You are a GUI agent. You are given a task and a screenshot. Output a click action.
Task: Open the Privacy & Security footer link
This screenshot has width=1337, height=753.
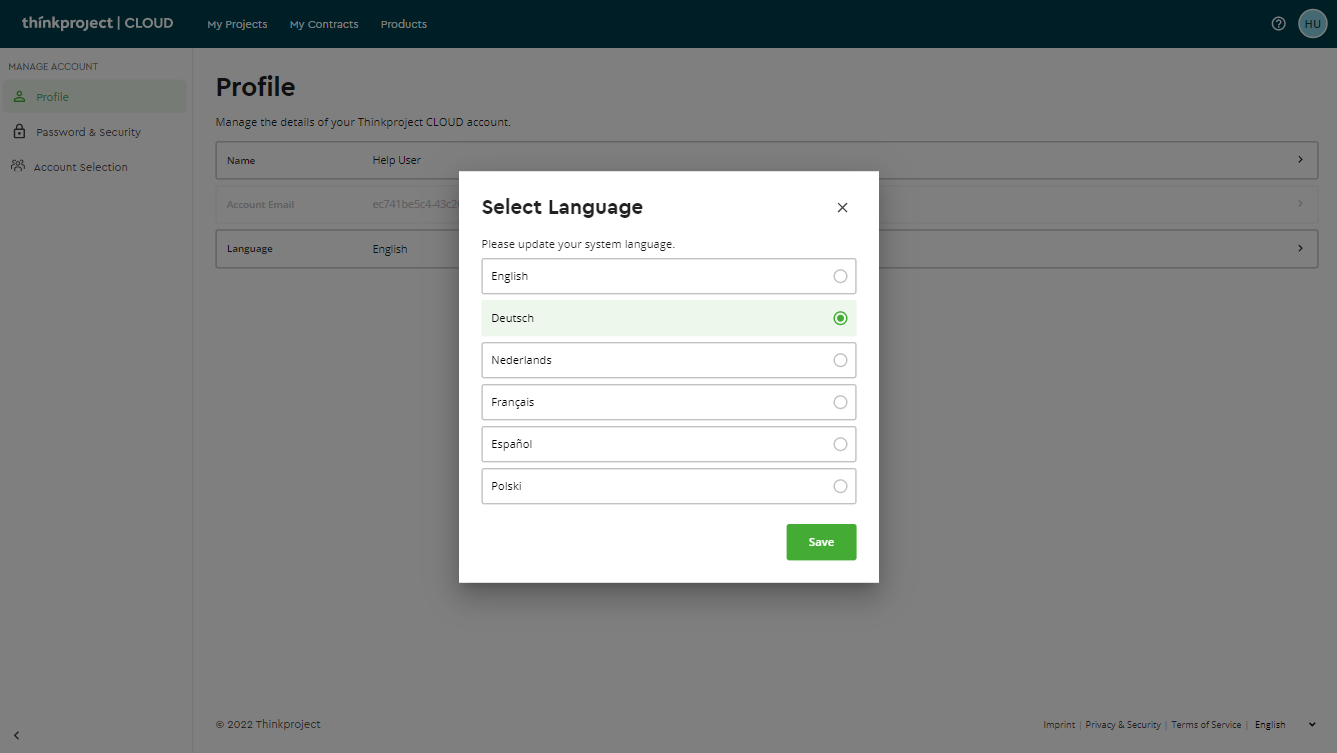click(1123, 725)
